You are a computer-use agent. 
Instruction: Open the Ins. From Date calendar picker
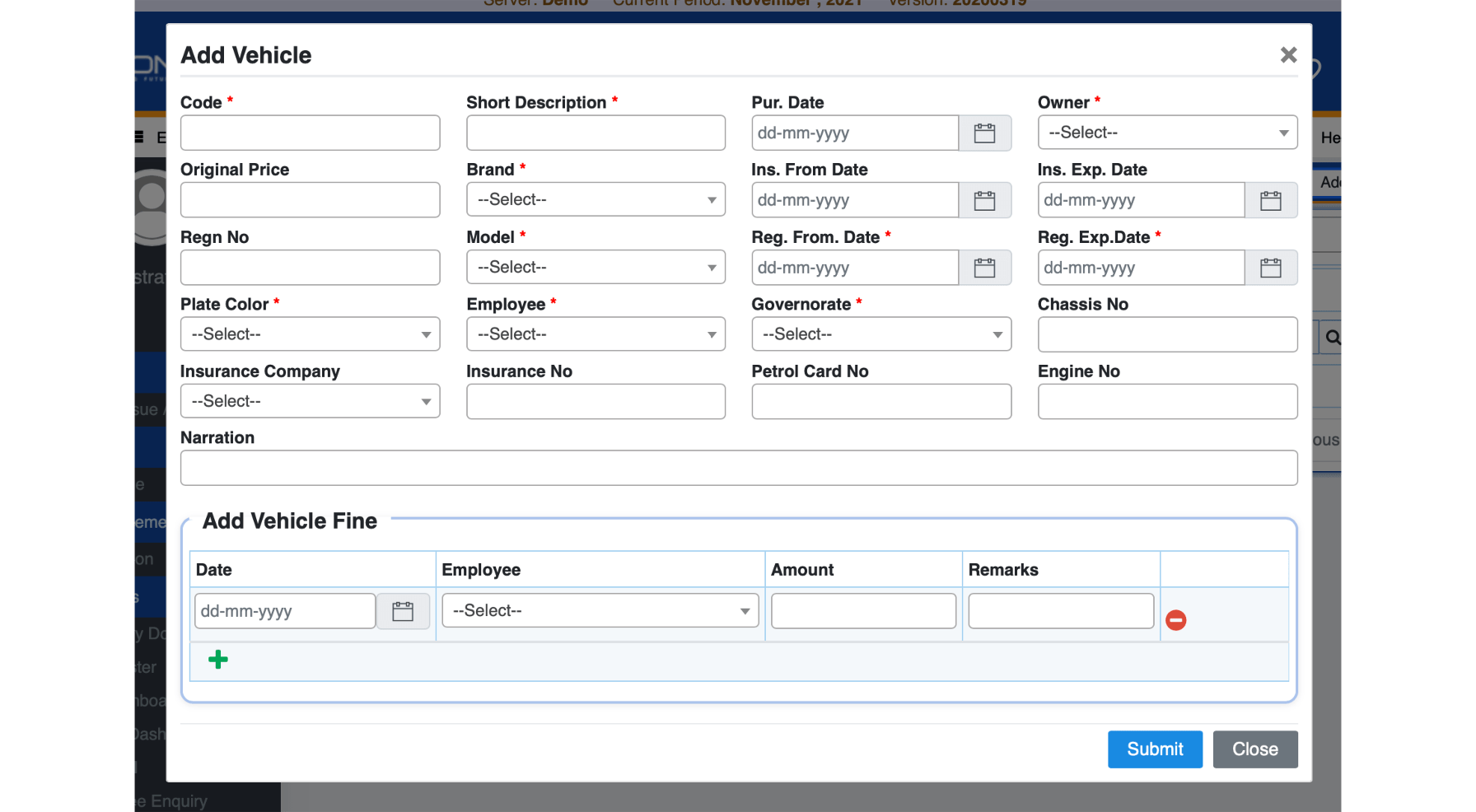pos(984,200)
